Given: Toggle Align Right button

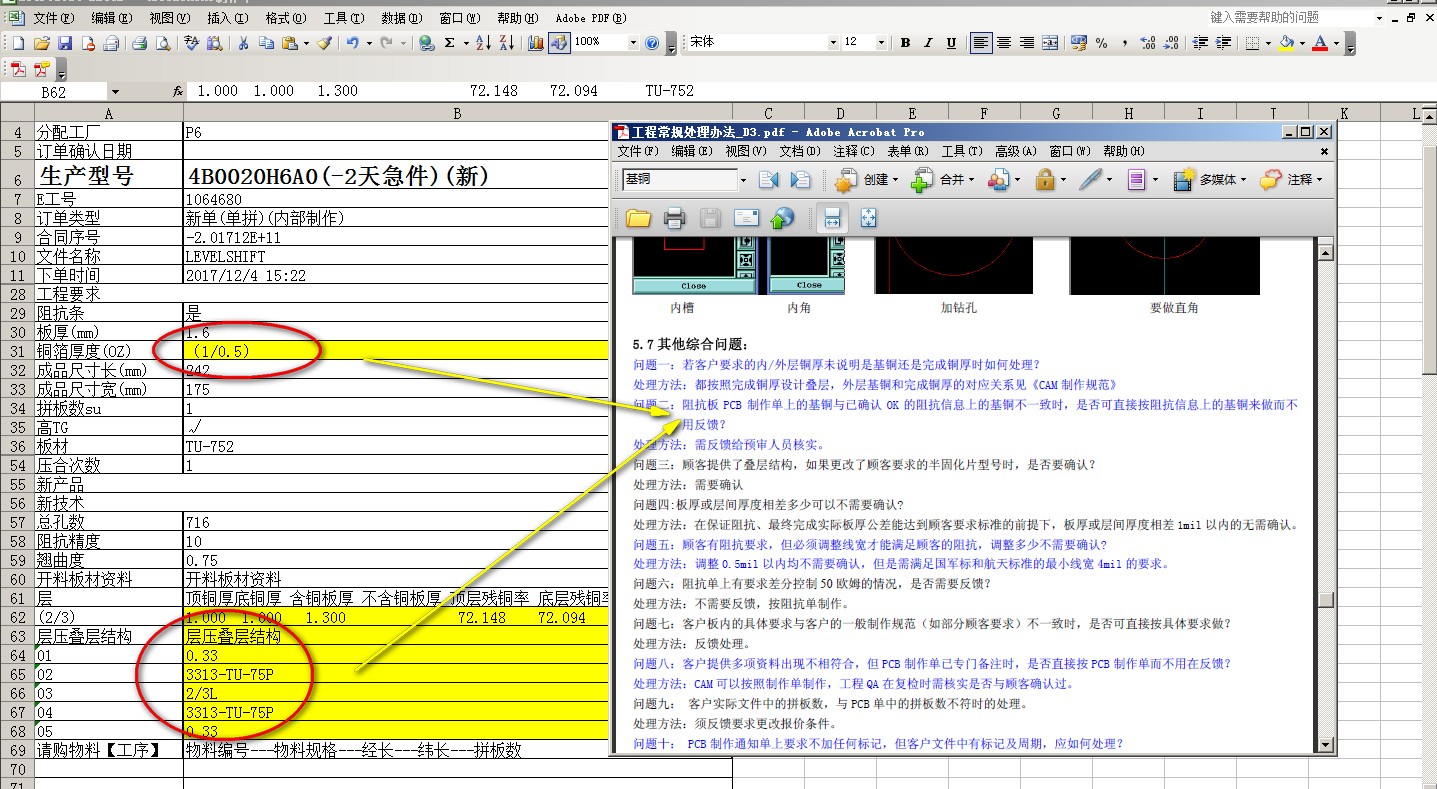Looking at the screenshot, I should (x=1026, y=43).
